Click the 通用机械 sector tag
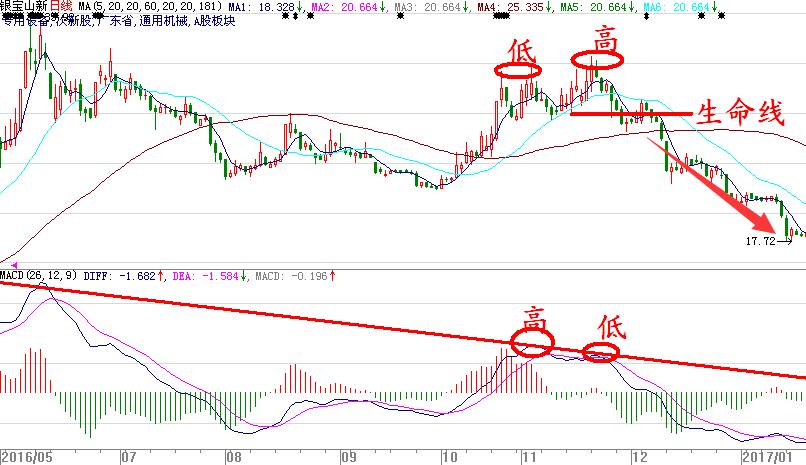 tap(163, 22)
